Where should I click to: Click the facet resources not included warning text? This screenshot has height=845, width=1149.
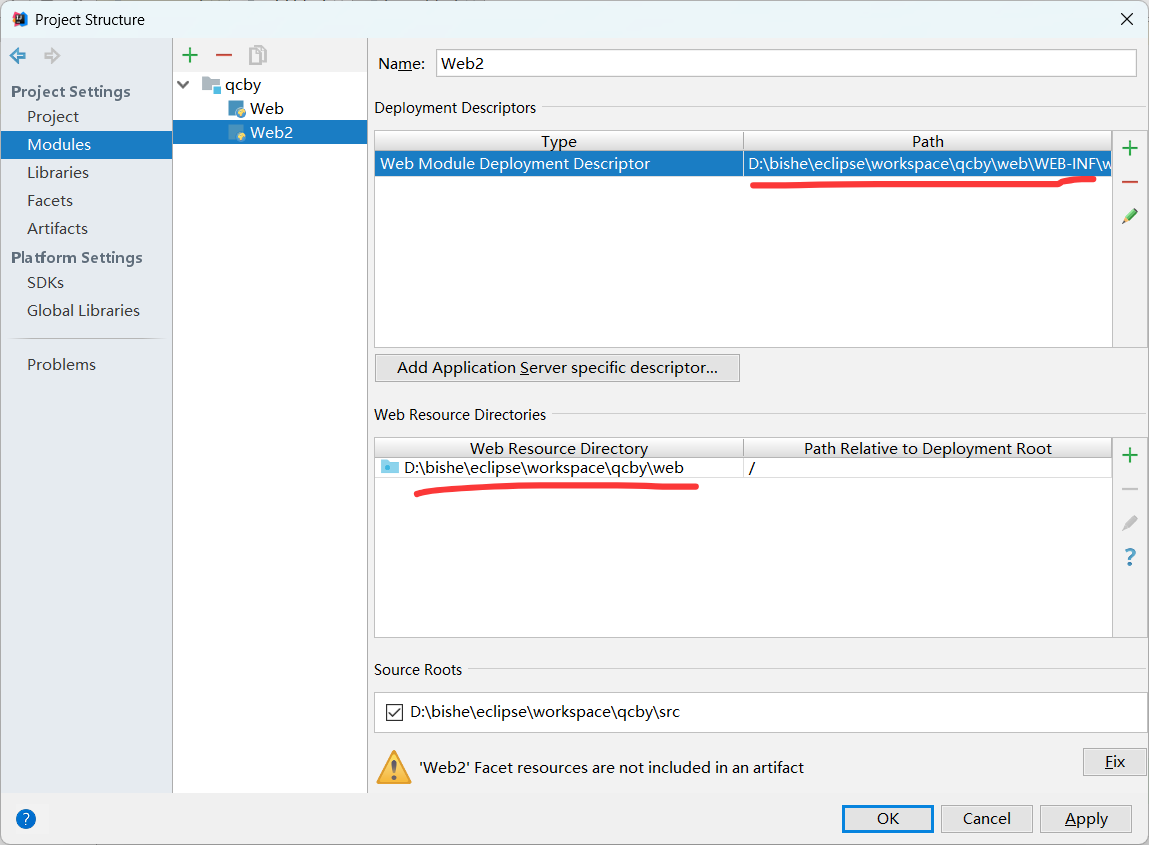tap(611, 767)
